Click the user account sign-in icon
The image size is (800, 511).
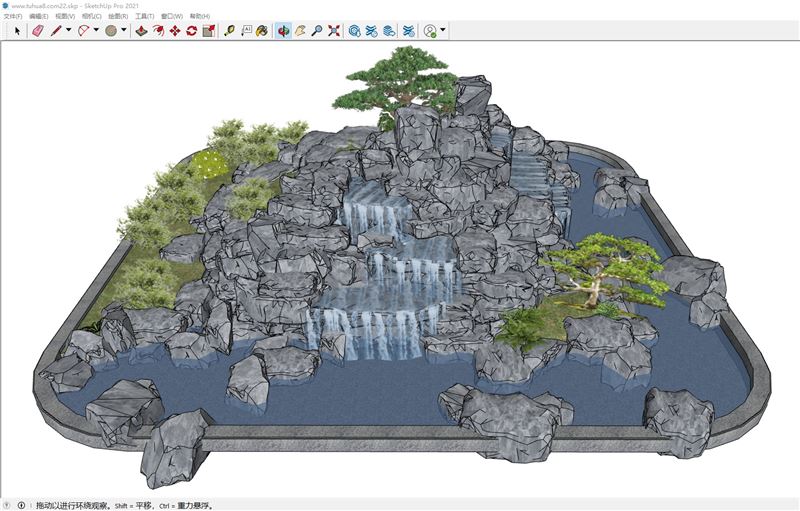tap(430, 31)
